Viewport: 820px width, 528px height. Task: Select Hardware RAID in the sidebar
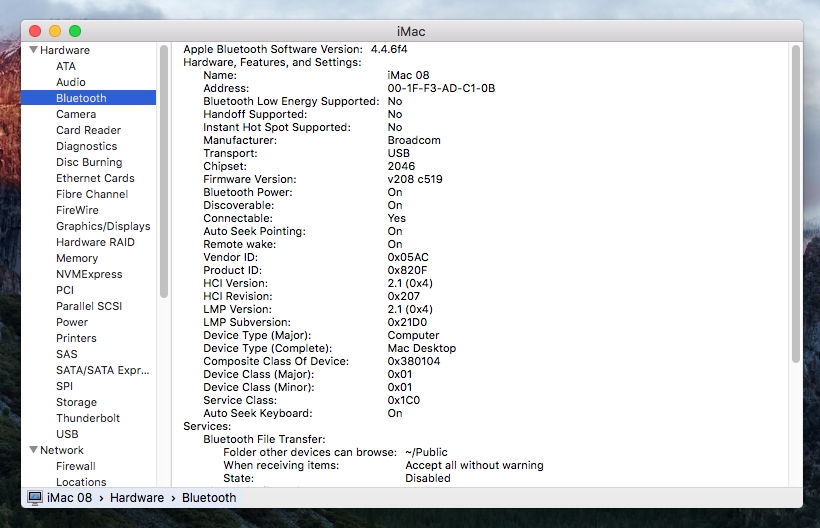(95, 242)
